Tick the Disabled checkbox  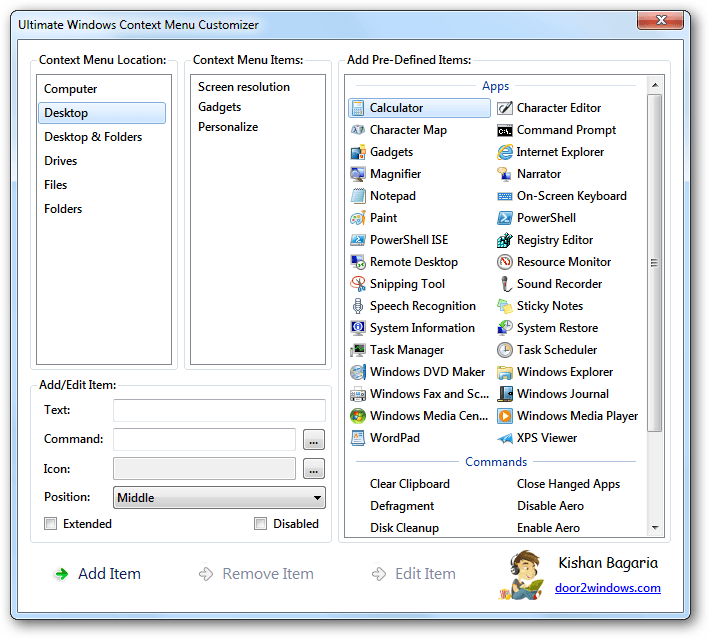tap(260, 524)
